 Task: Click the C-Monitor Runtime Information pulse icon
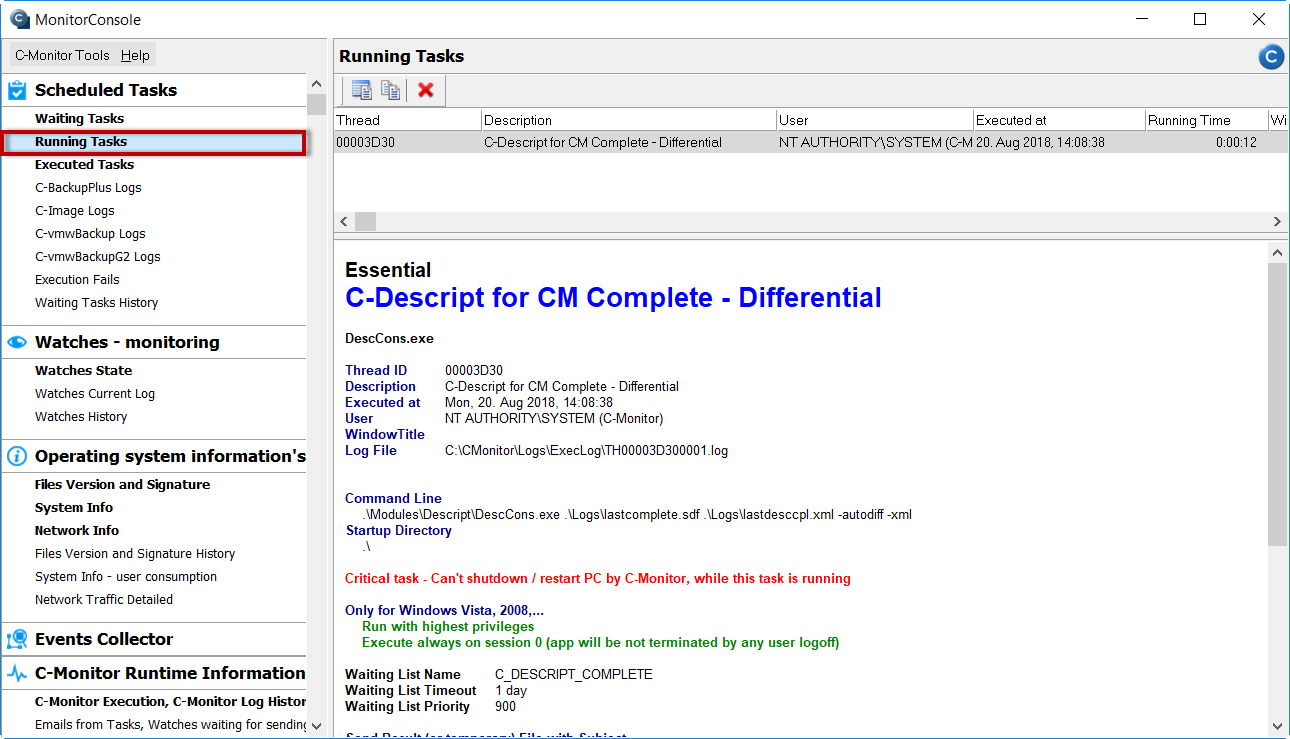tap(17, 673)
